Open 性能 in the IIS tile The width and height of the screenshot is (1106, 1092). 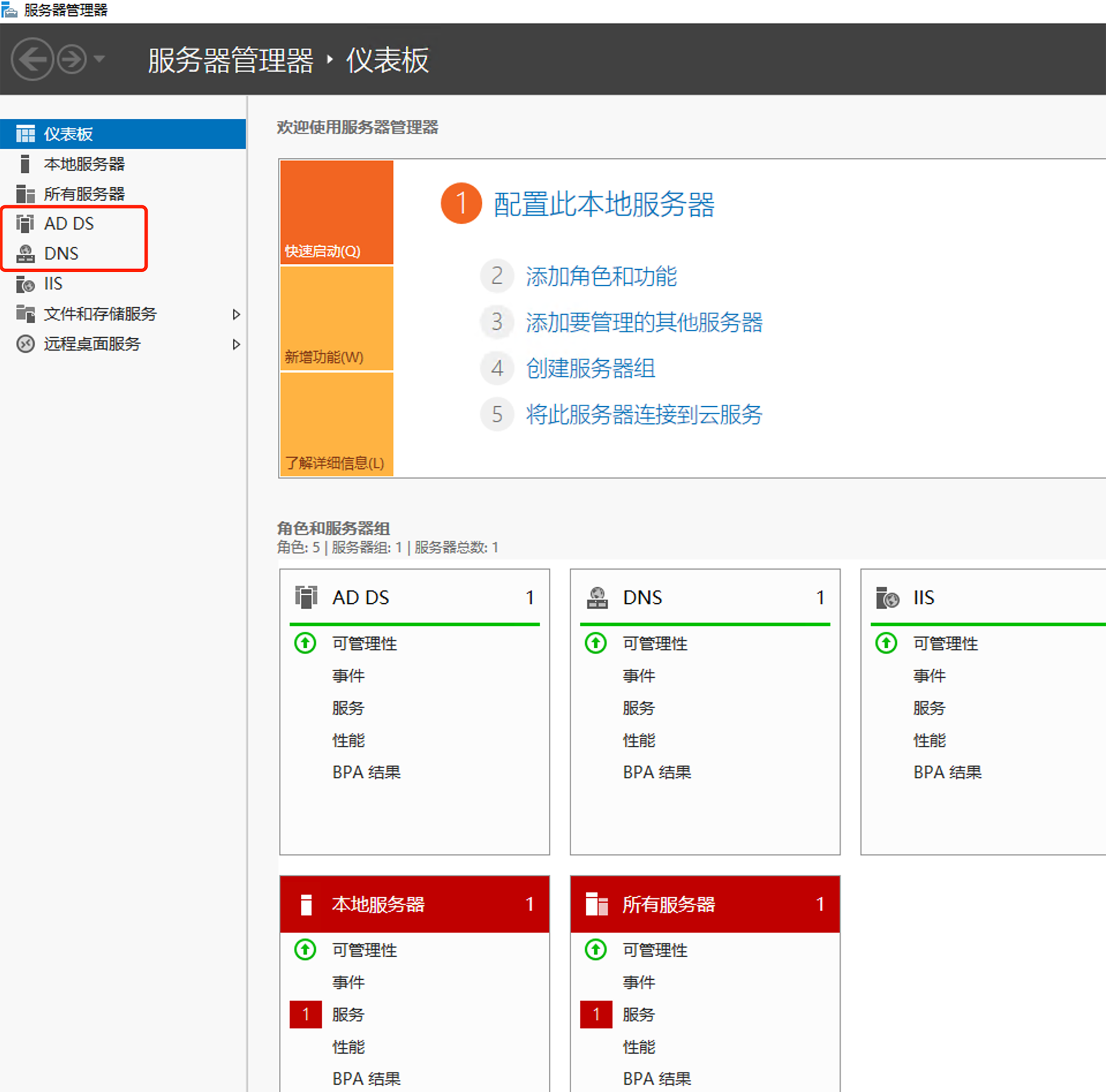[x=929, y=740]
